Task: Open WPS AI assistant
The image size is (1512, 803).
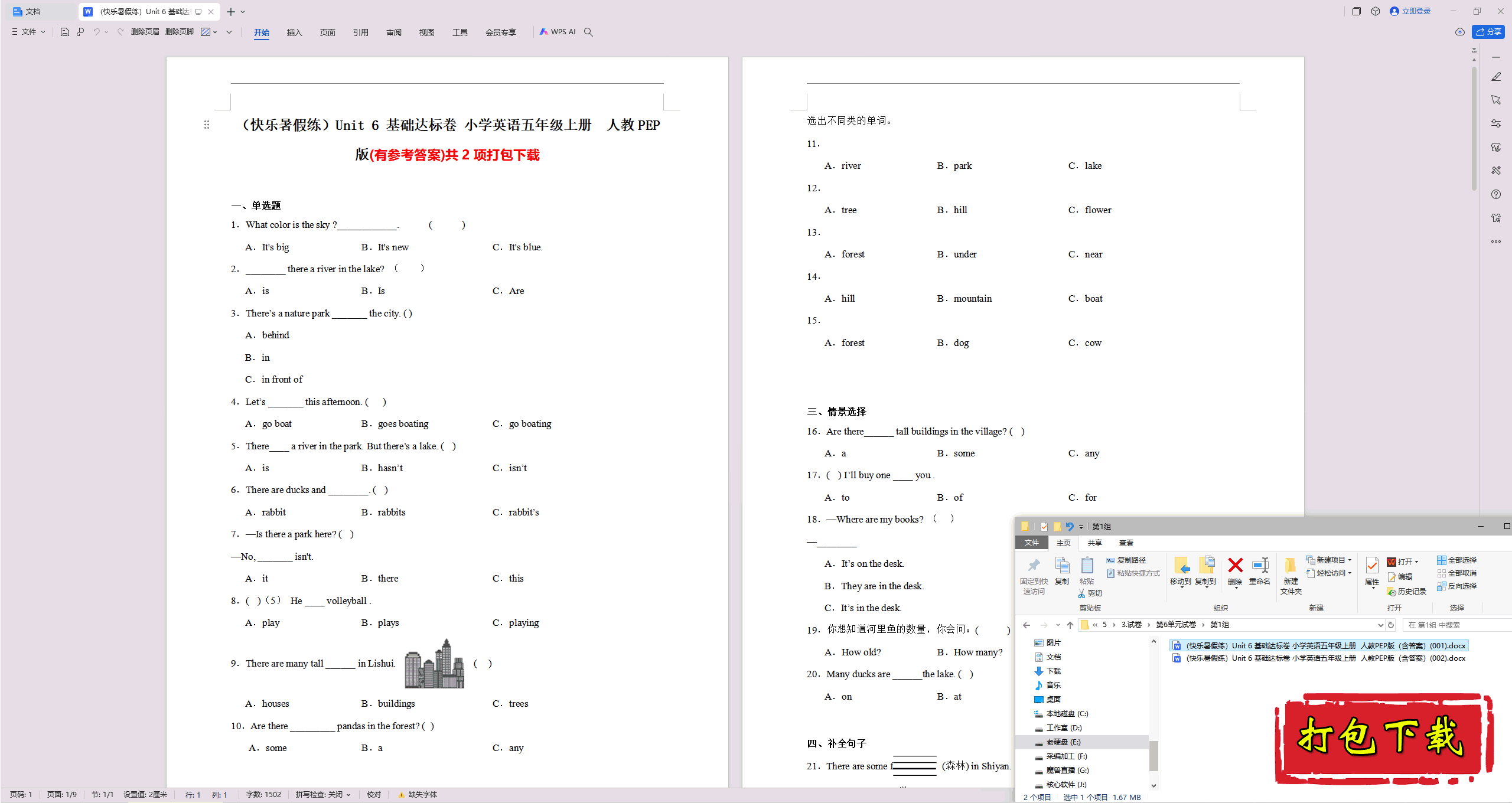Action: coord(557,32)
